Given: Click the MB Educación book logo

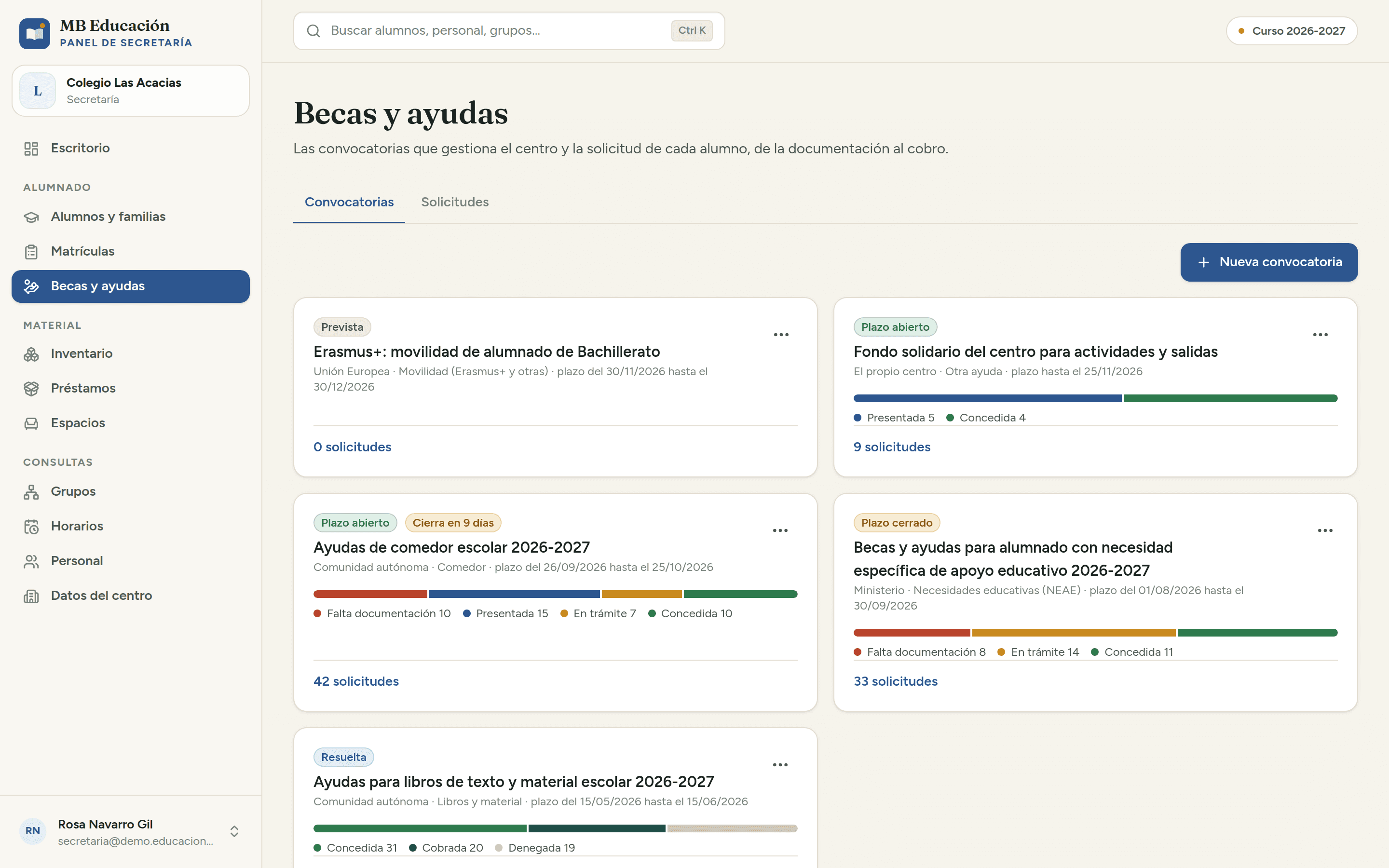Looking at the screenshot, I should coord(34,33).
